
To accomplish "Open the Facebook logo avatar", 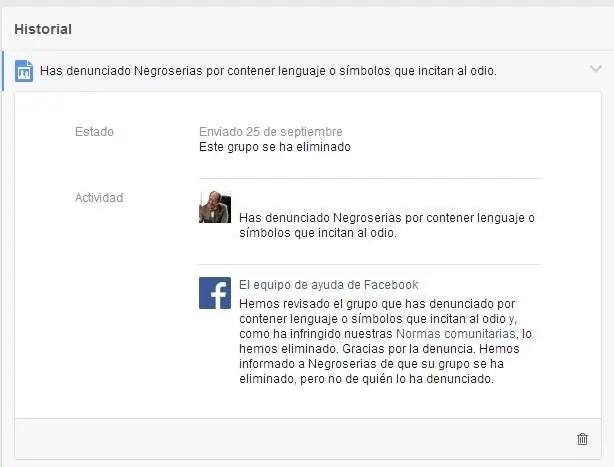I will [215, 293].
